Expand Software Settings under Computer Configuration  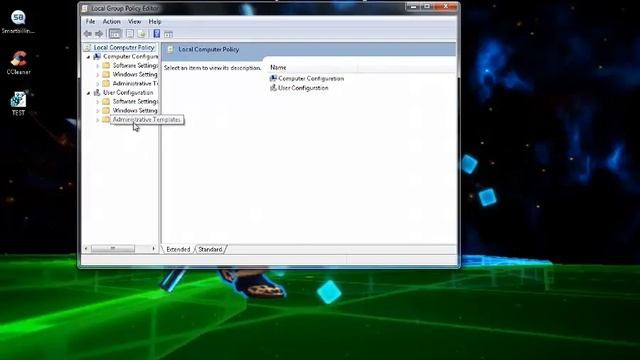98,66
